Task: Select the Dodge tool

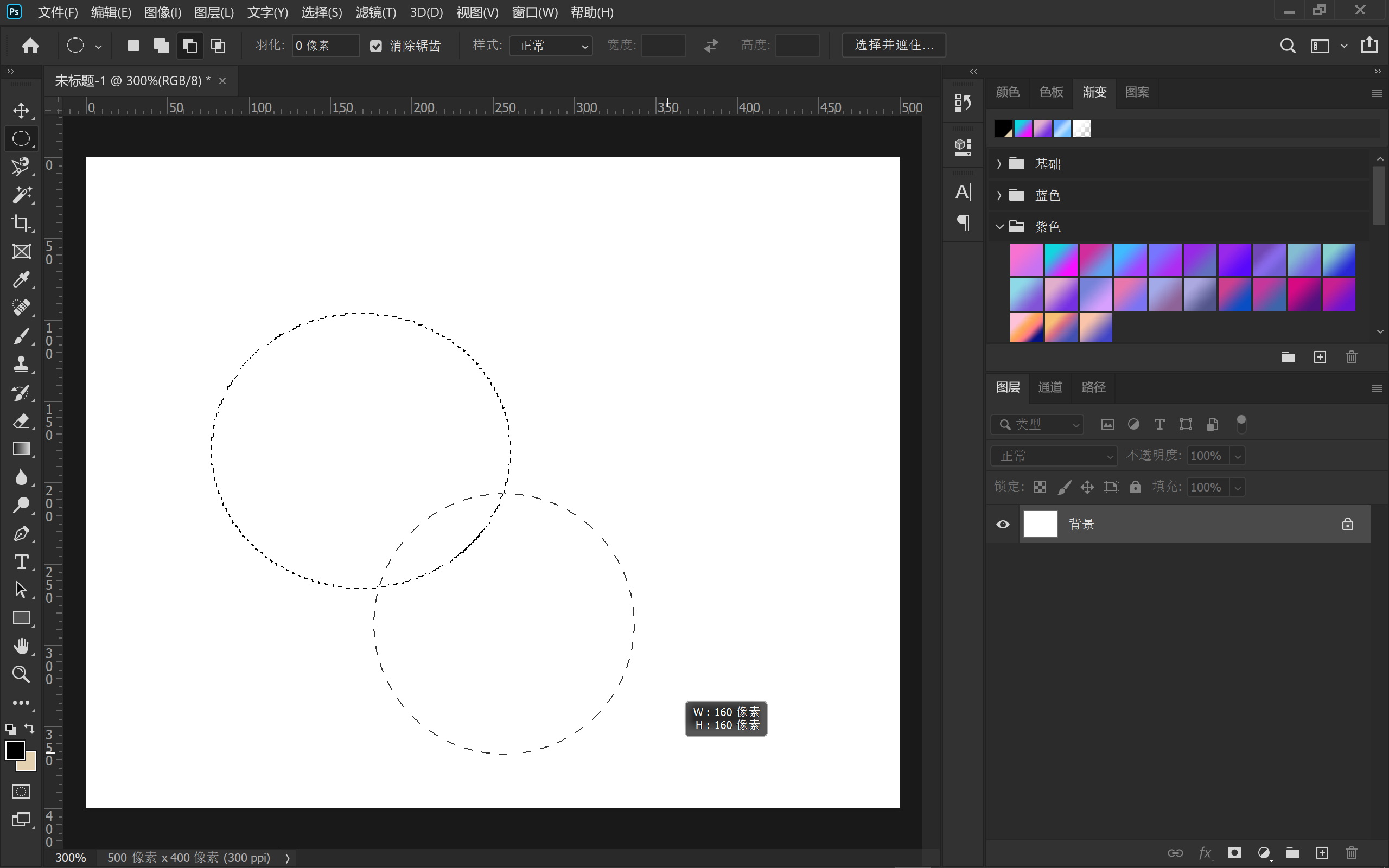Action: tap(21, 505)
